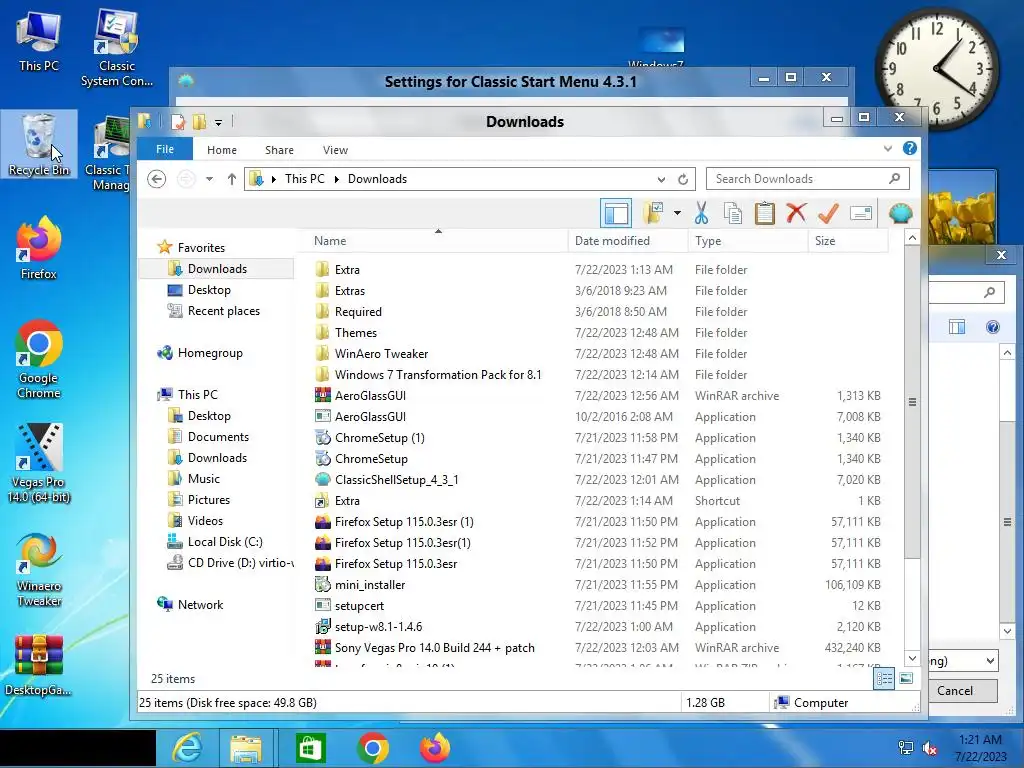Click file list scrollbar down arrow
This screenshot has width=1024, height=768.
click(912, 658)
